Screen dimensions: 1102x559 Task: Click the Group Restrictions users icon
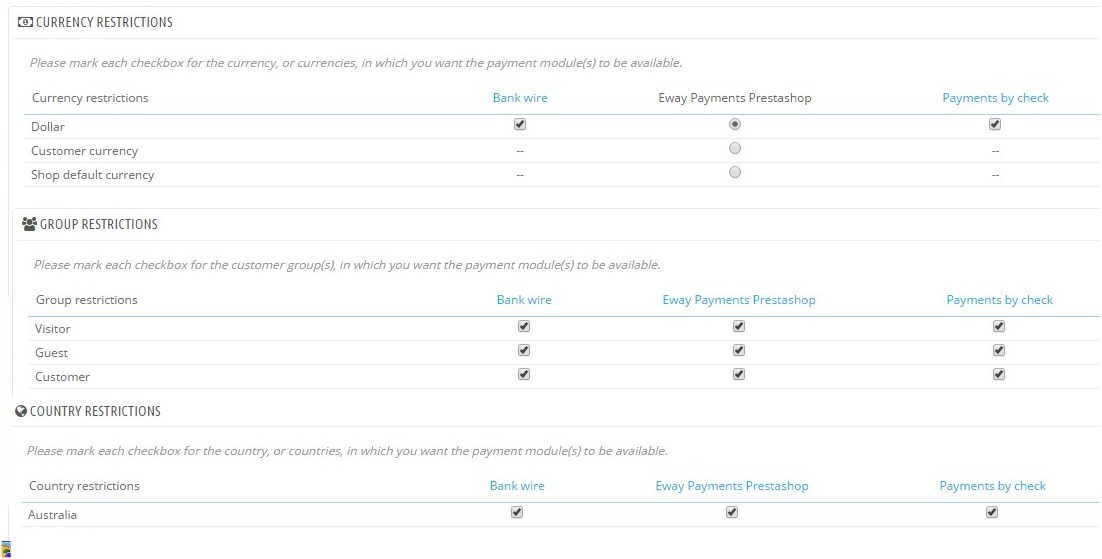point(29,224)
